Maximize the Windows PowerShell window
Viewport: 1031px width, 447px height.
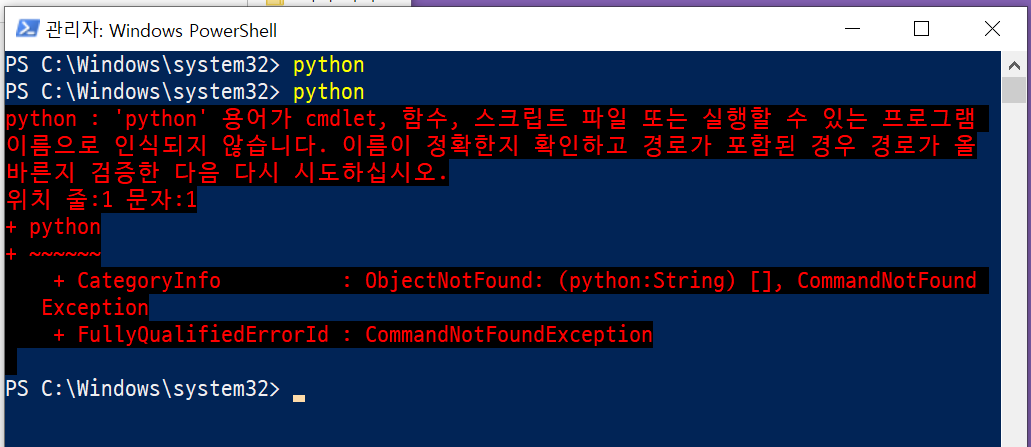922,29
